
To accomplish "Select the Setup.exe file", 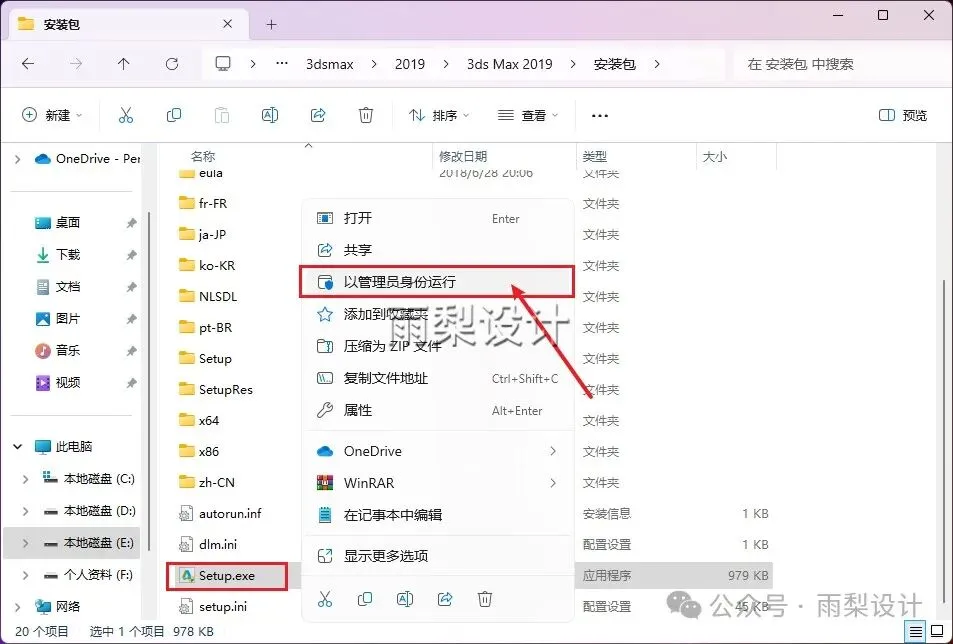I will click(227, 576).
